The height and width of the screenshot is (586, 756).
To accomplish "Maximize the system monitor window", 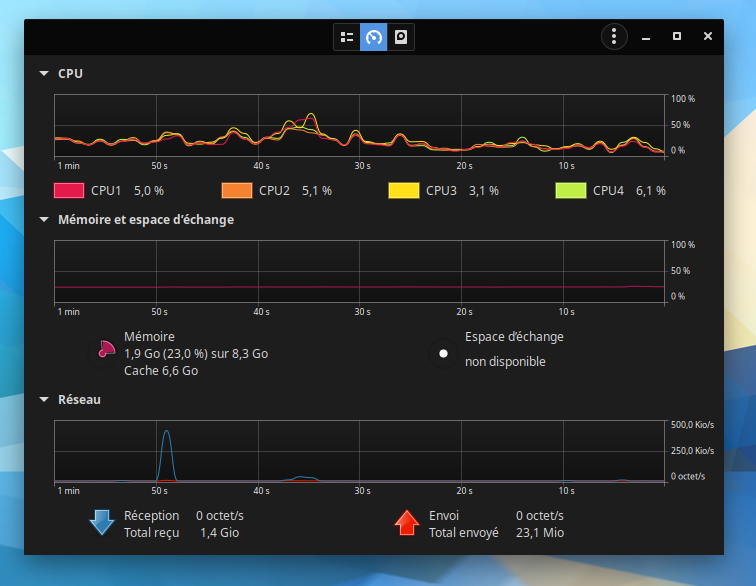I will pos(677,37).
